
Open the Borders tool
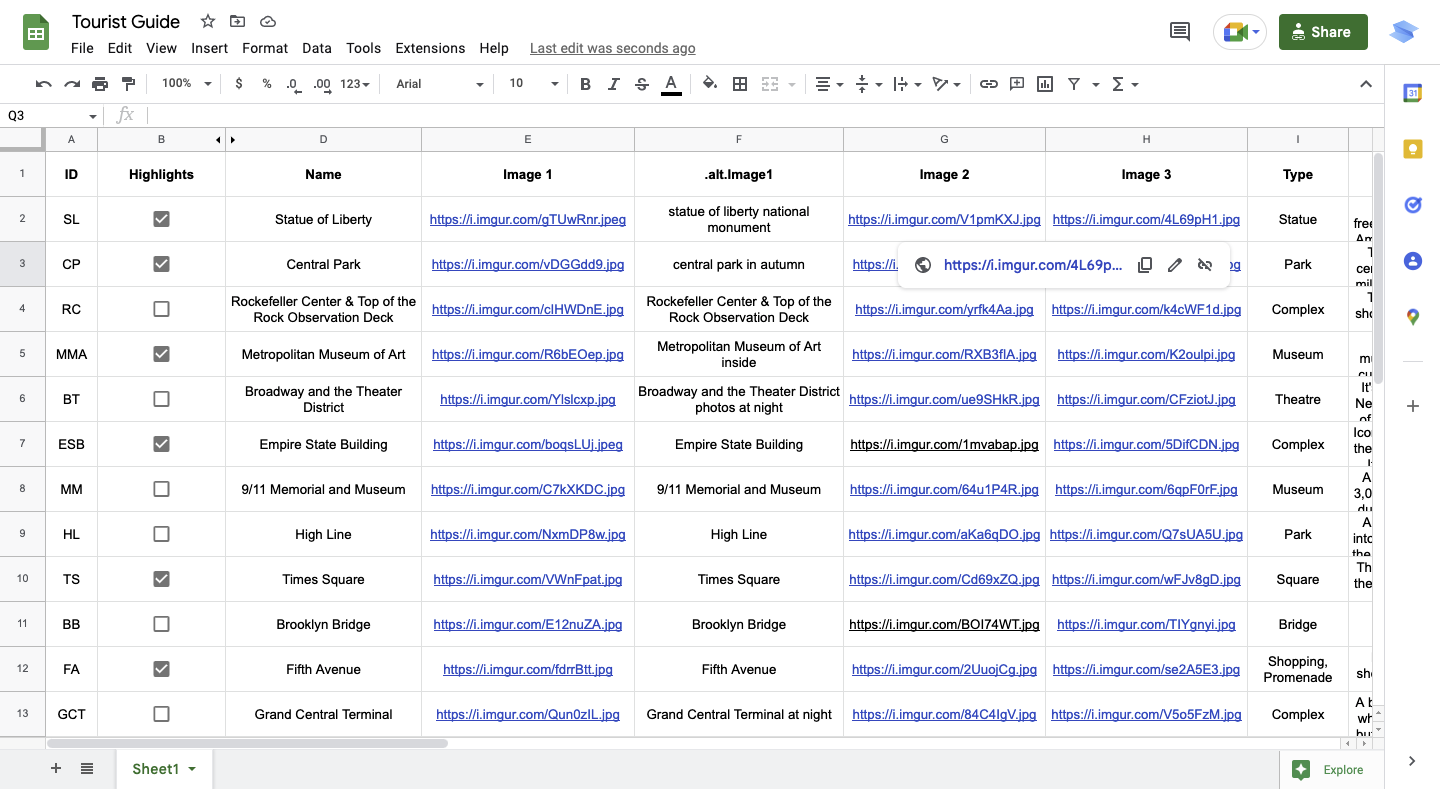click(x=740, y=84)
